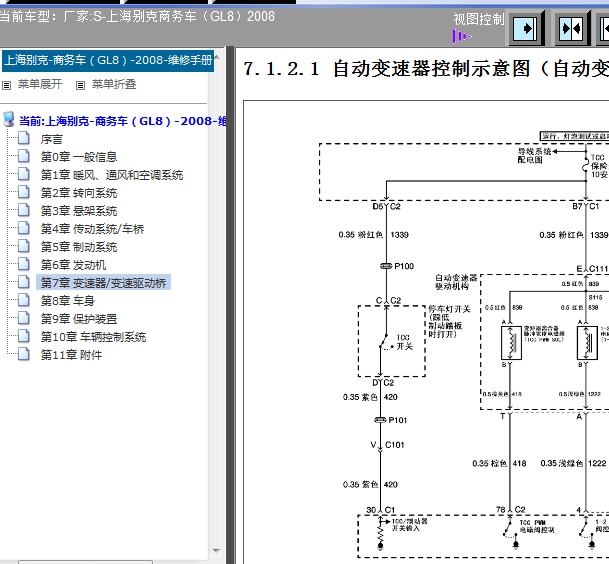
Task: Click the P101 connector label in diagram
Action: click(398, 420)
